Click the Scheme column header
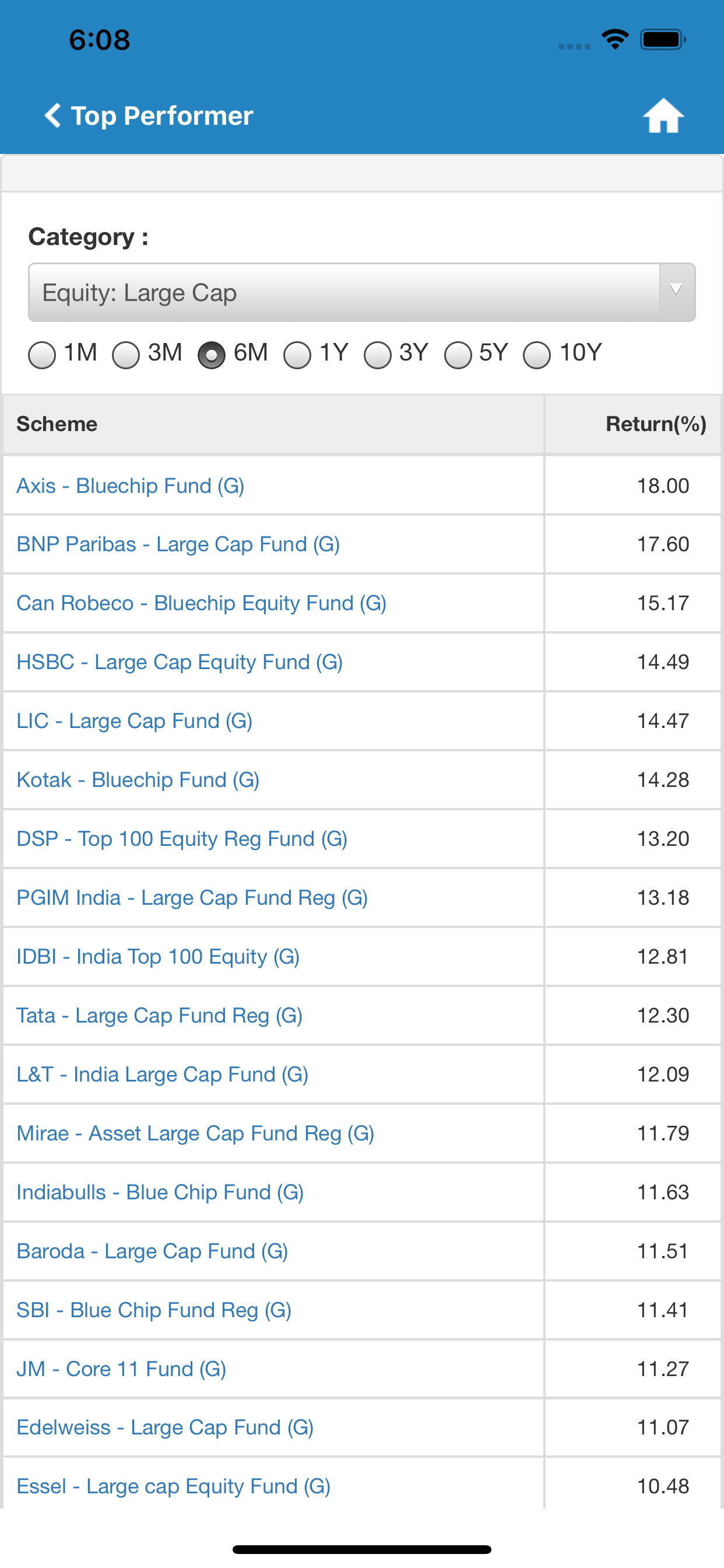 (57, 423)
